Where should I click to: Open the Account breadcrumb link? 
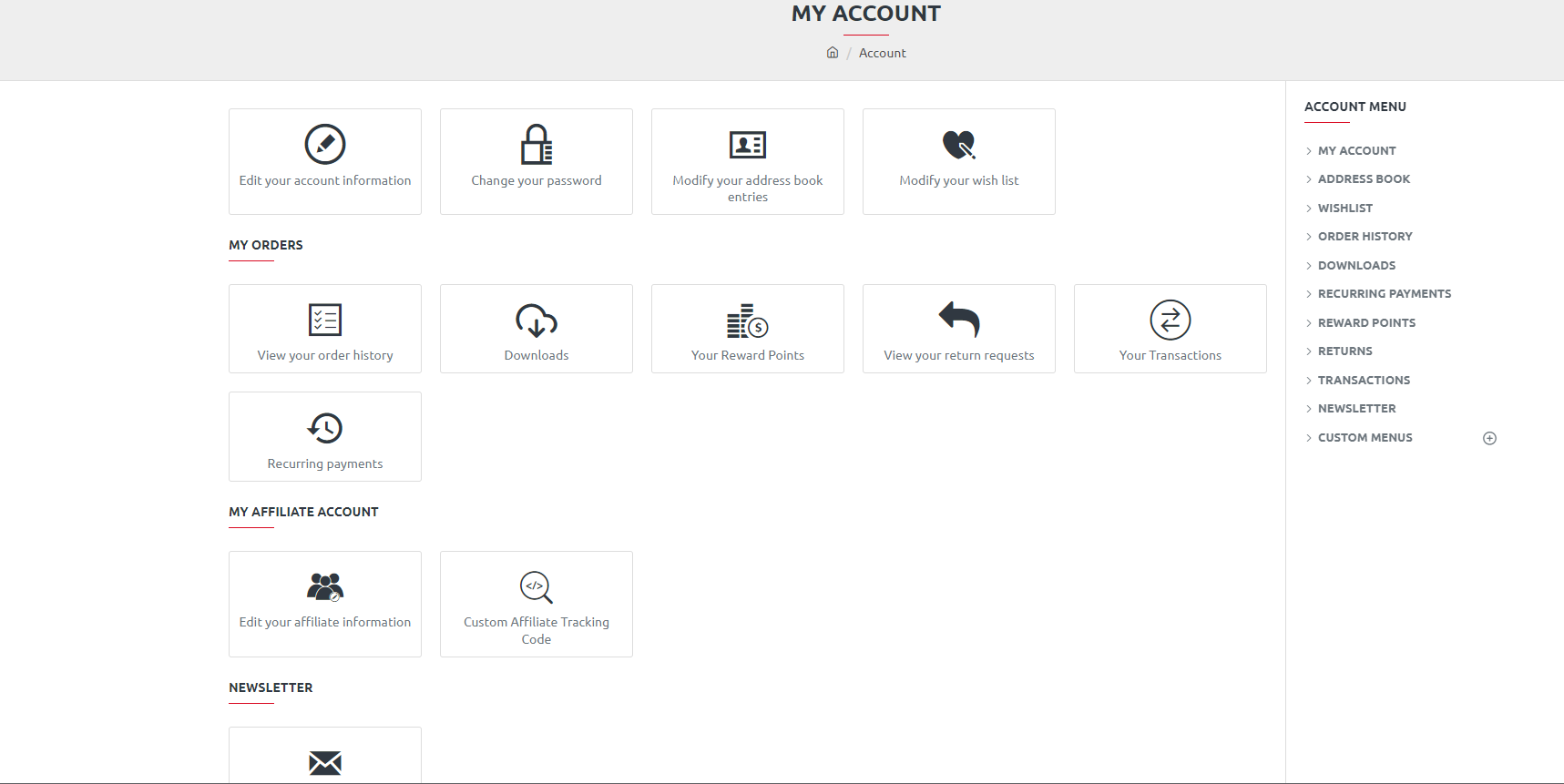point(882,53)
